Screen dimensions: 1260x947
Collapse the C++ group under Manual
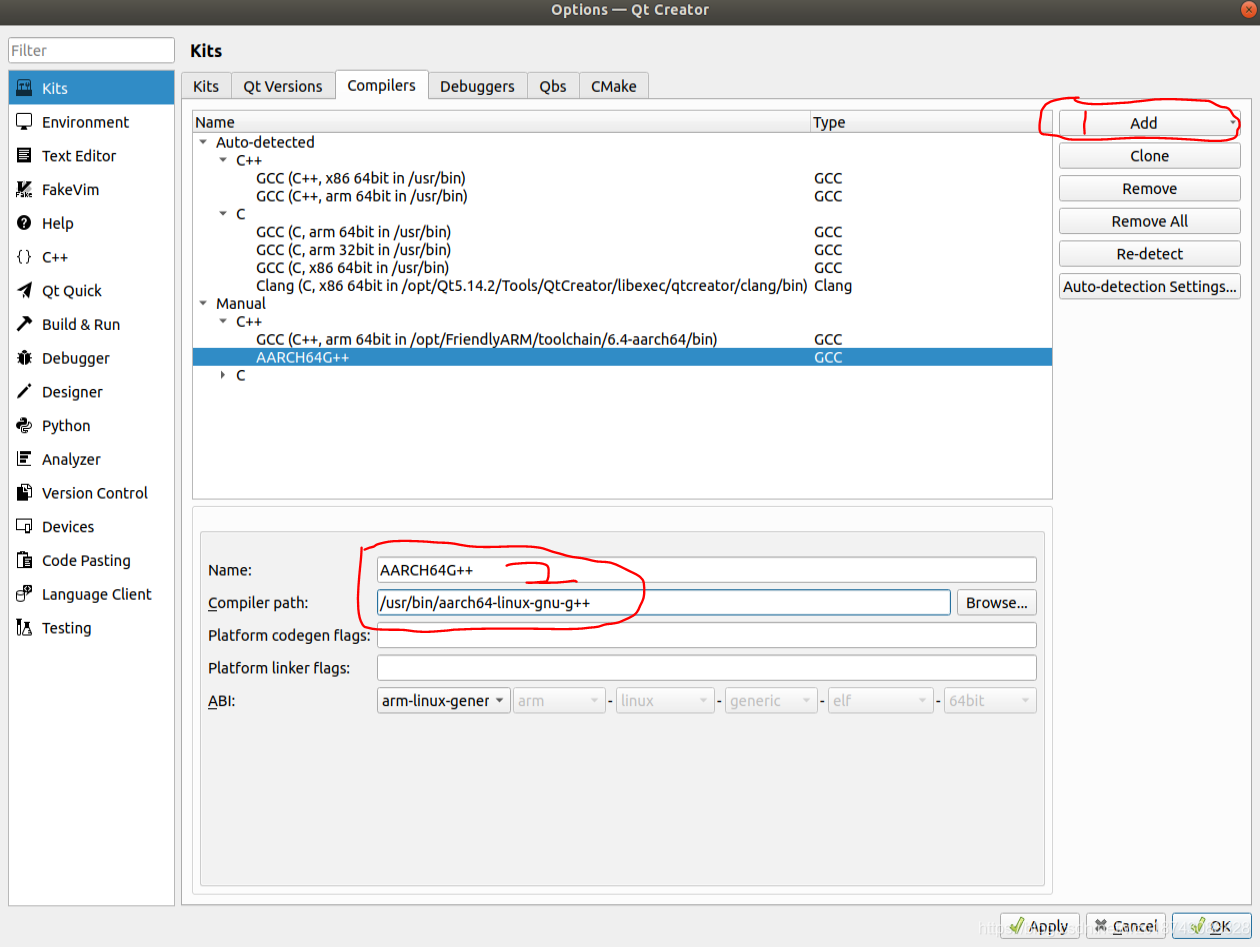click(x=223, y=321)
